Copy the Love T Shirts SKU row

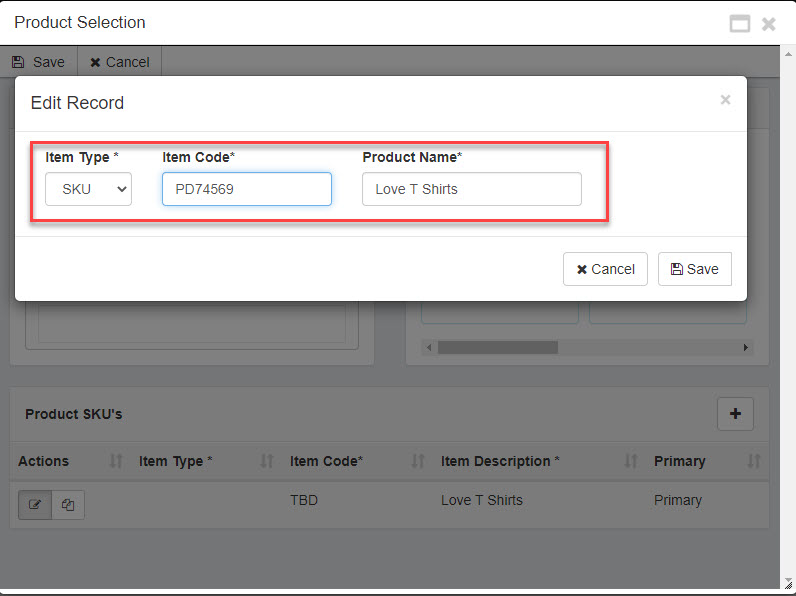(68, 505)
